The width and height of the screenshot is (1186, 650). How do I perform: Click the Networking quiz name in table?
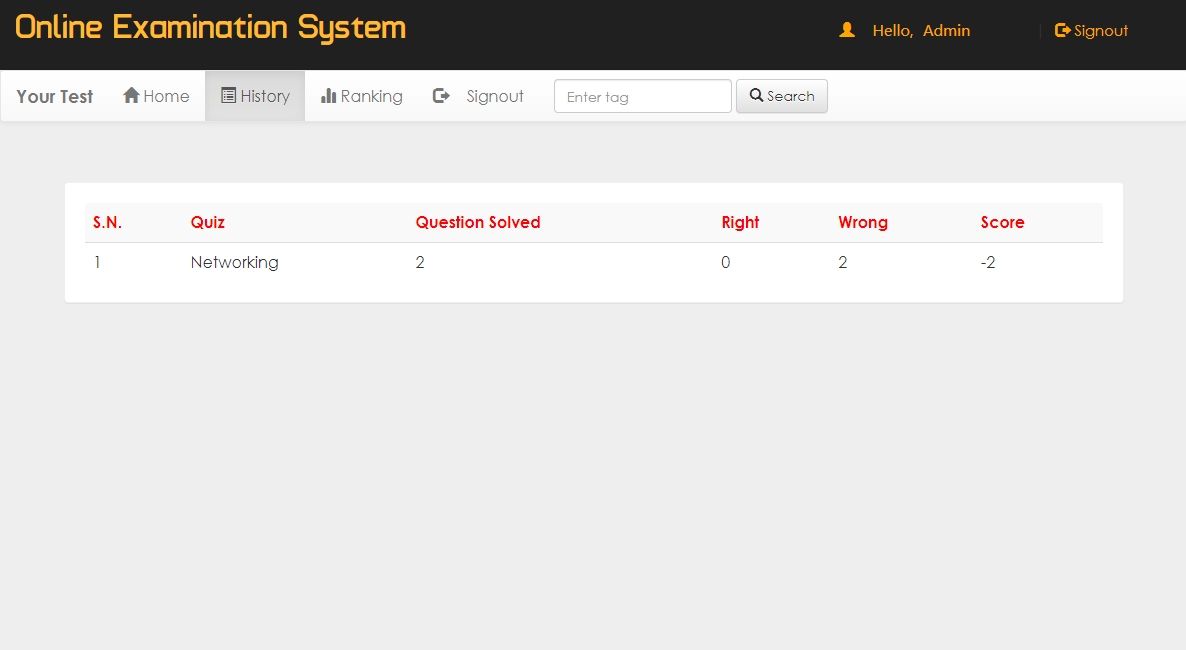coord(234,263)
